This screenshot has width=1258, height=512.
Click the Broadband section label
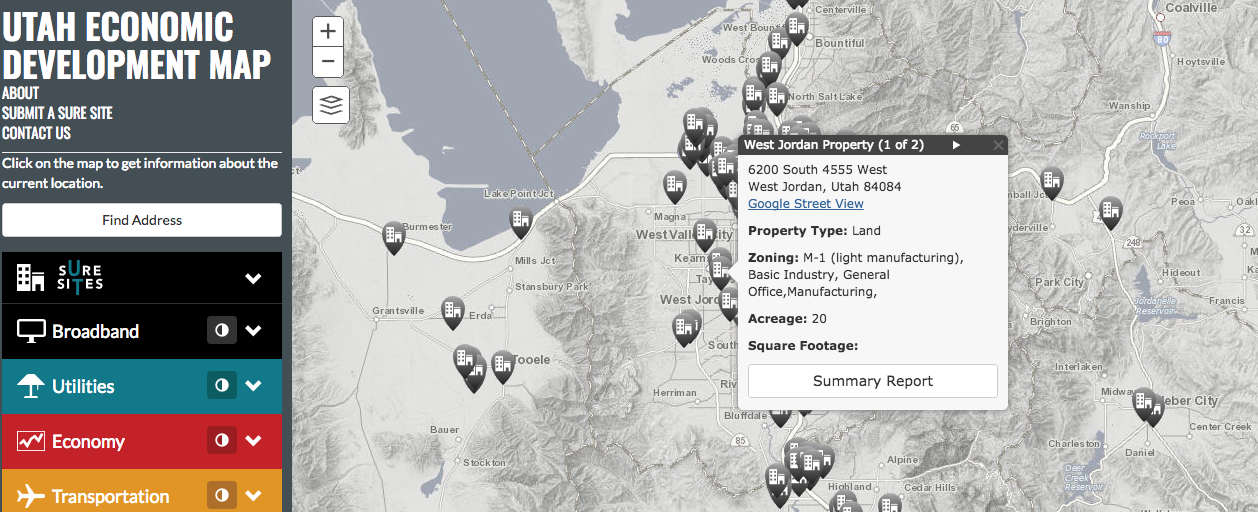(95, 331)
